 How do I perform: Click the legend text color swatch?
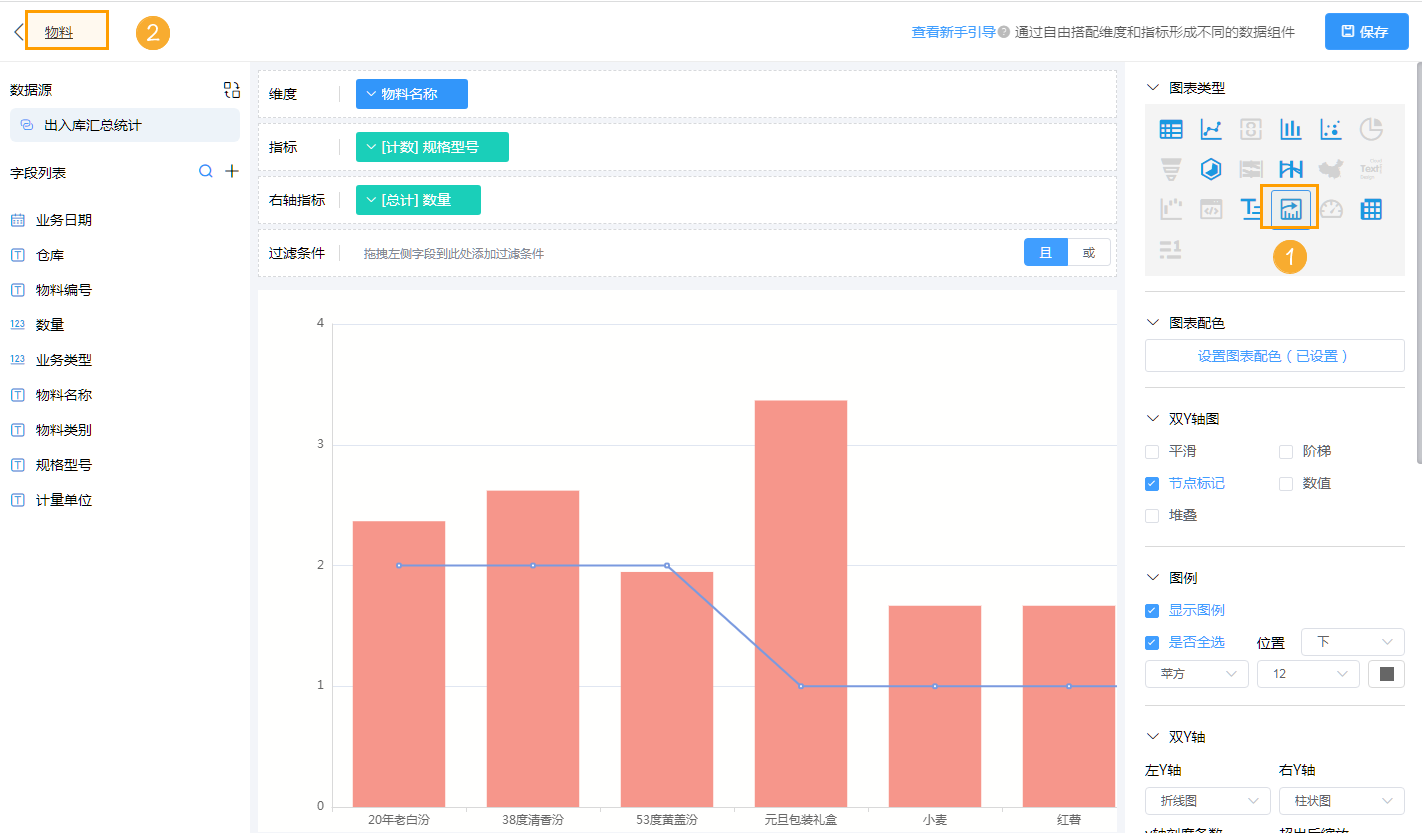click(x=1386, y=674)
